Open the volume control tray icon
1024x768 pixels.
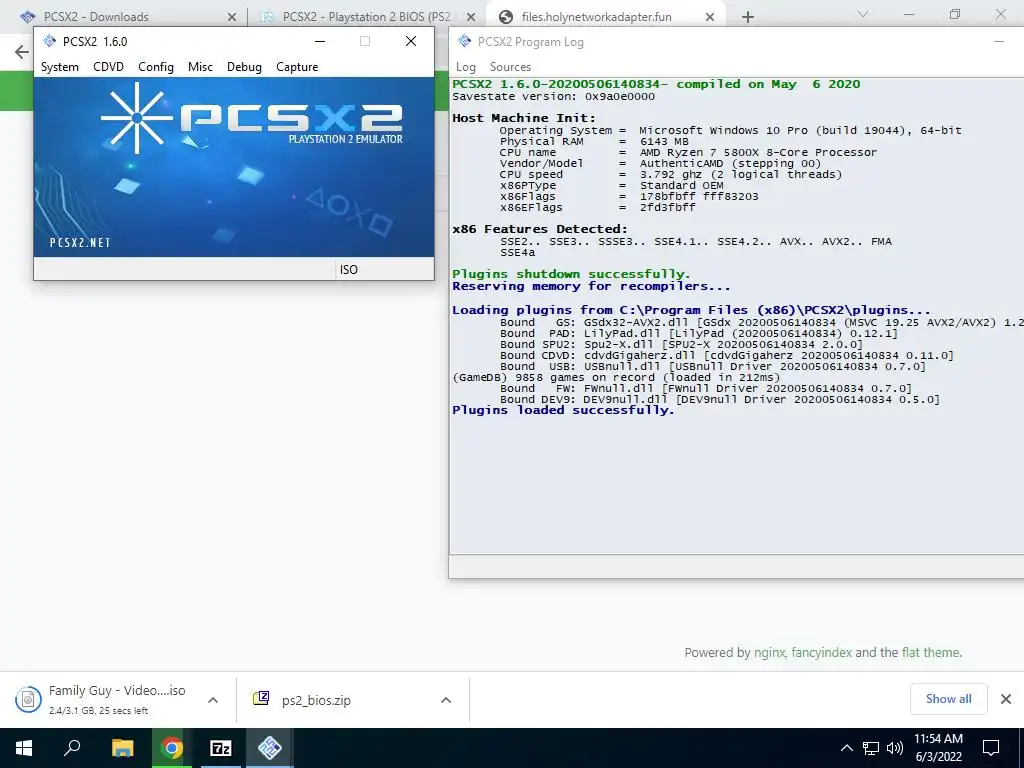click(895, 748)
